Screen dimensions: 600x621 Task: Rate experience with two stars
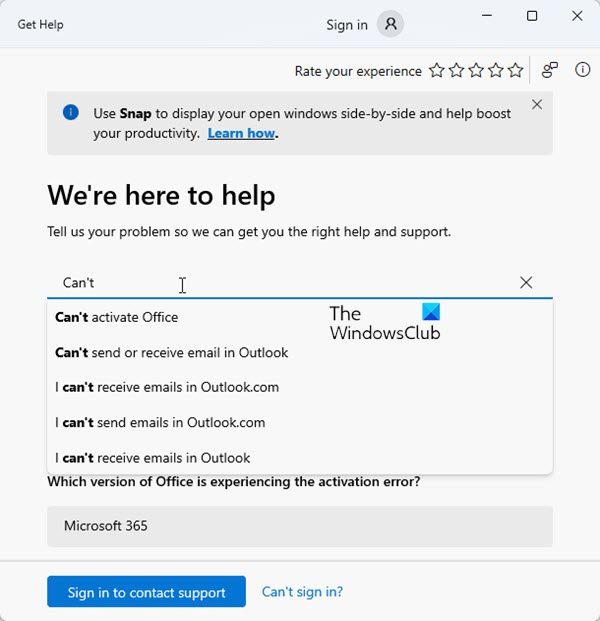click(x=457, y=70)
